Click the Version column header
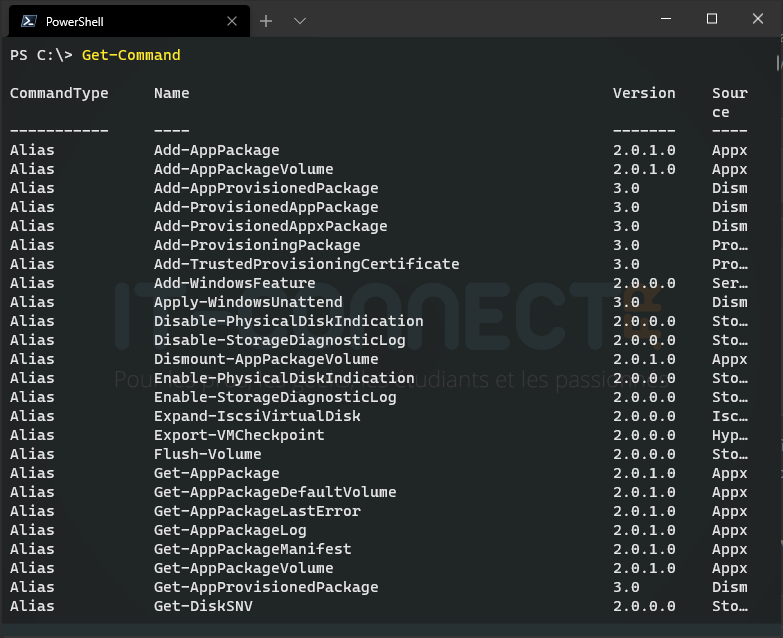The image size is (783, 638). click(x=644, y=93)
